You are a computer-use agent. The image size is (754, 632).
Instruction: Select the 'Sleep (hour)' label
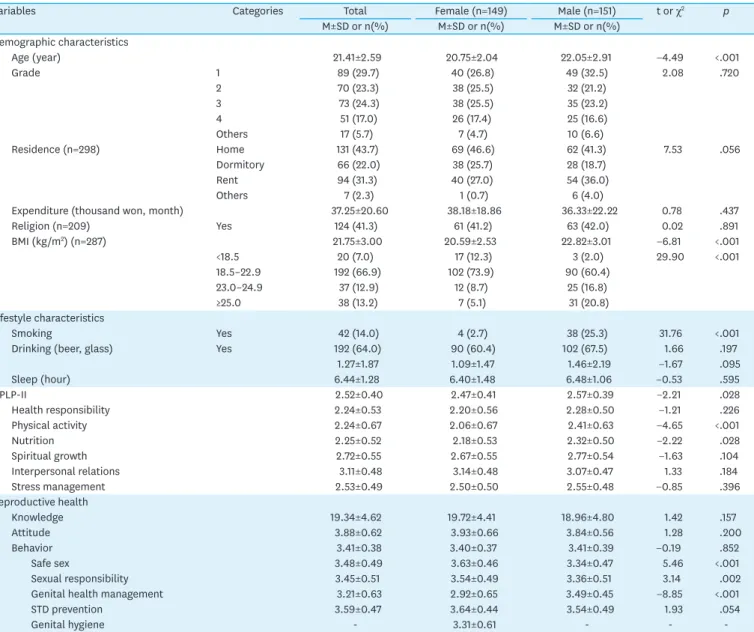[41, 379]
